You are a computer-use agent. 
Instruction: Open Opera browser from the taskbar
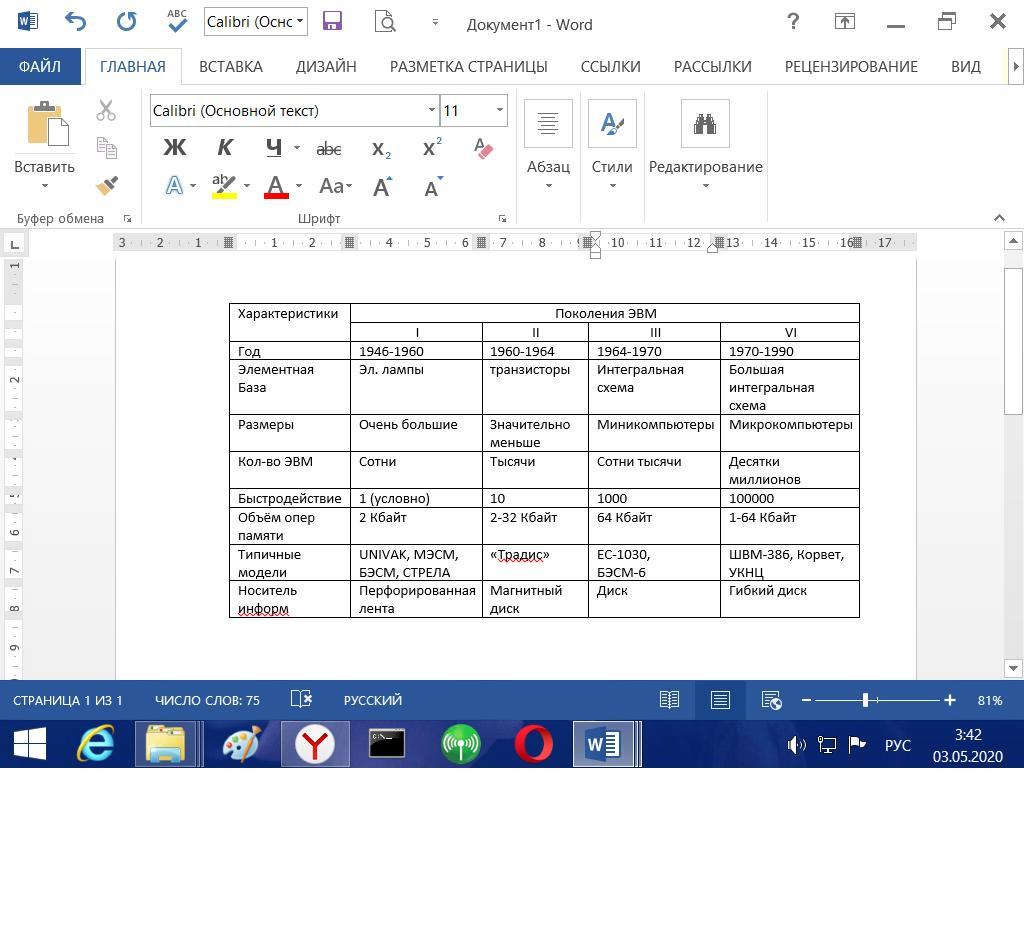(533, 744)
